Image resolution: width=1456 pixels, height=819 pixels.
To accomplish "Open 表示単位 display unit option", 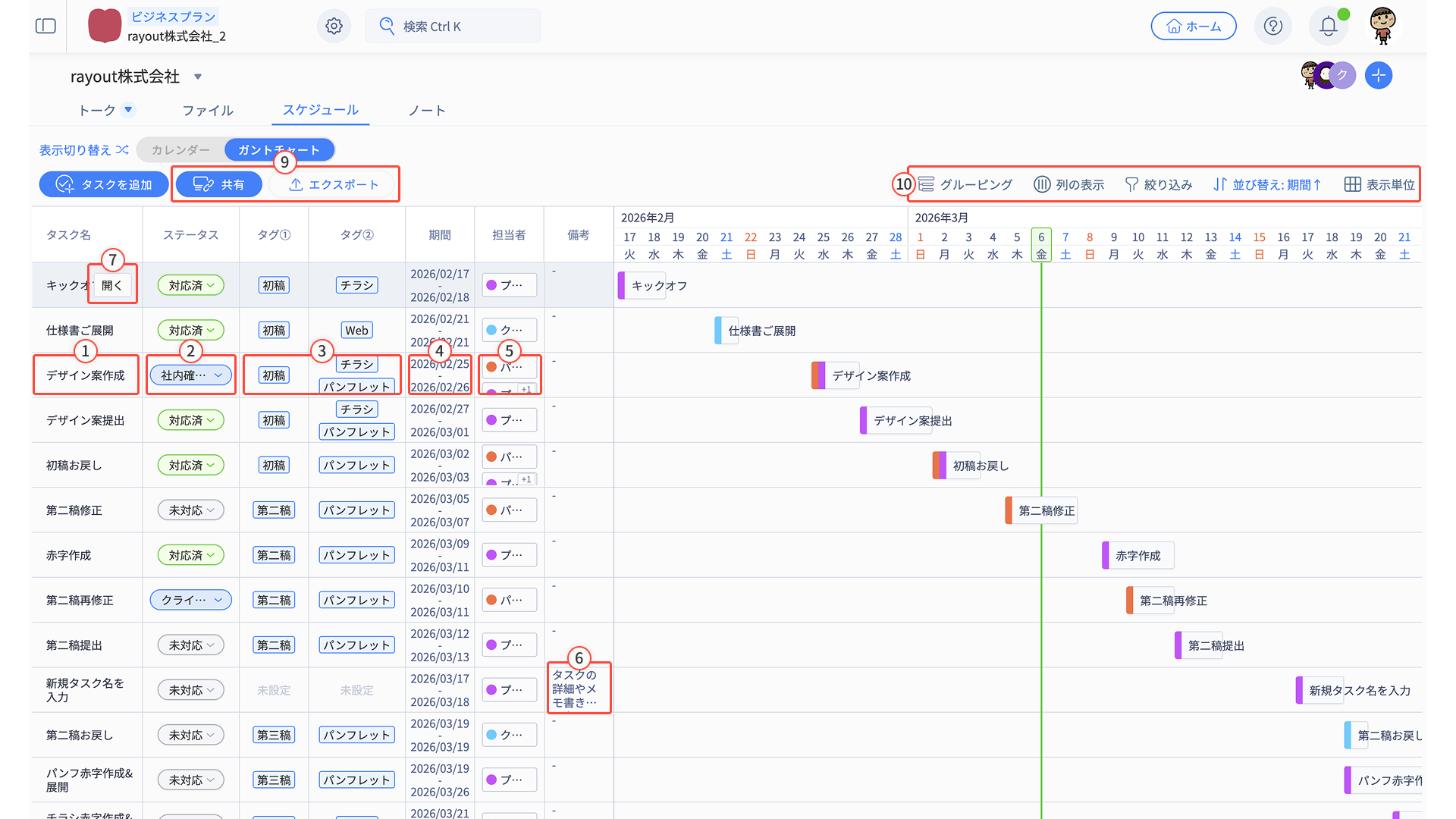I will pyautogui.click(x=1379, y=184).
